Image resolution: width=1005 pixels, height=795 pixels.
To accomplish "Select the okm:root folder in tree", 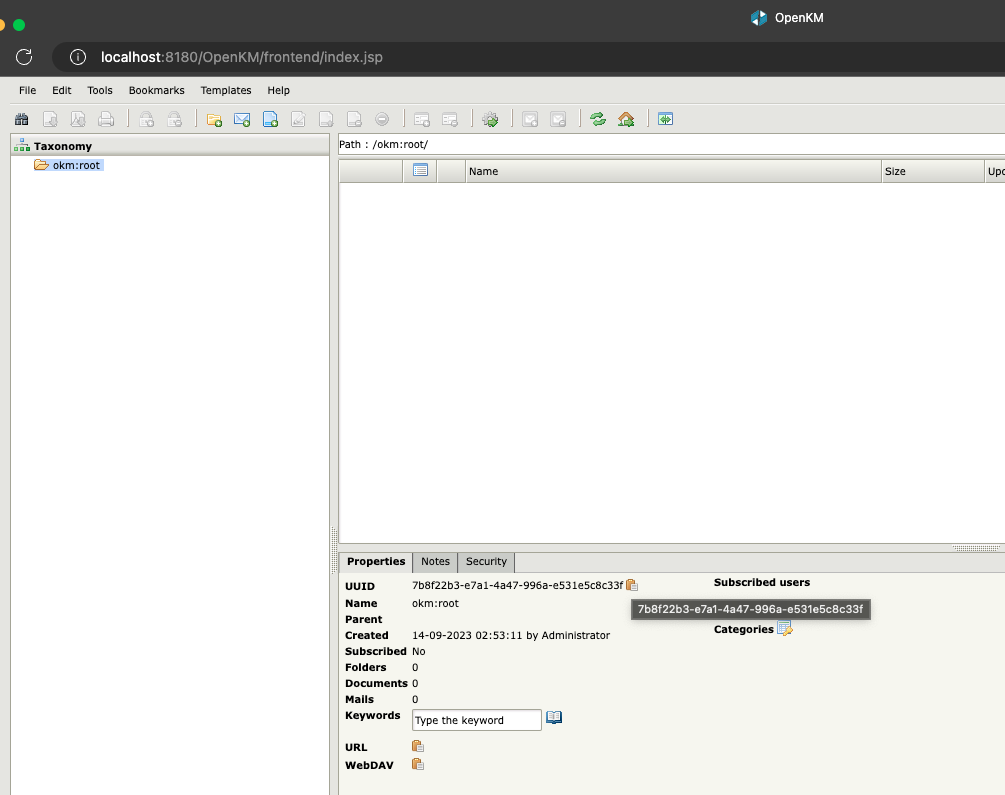I will point(76,165).
